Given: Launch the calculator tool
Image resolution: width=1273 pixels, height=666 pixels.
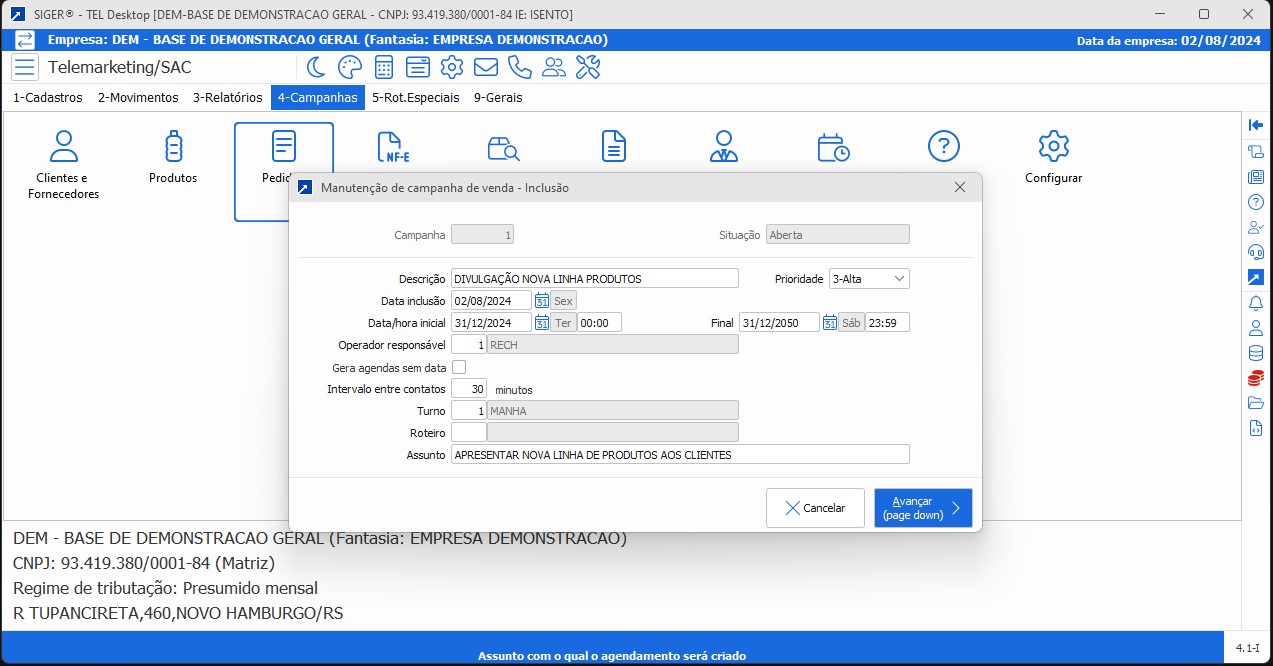Looking at the screenshot, I should [x=384, y=67].
